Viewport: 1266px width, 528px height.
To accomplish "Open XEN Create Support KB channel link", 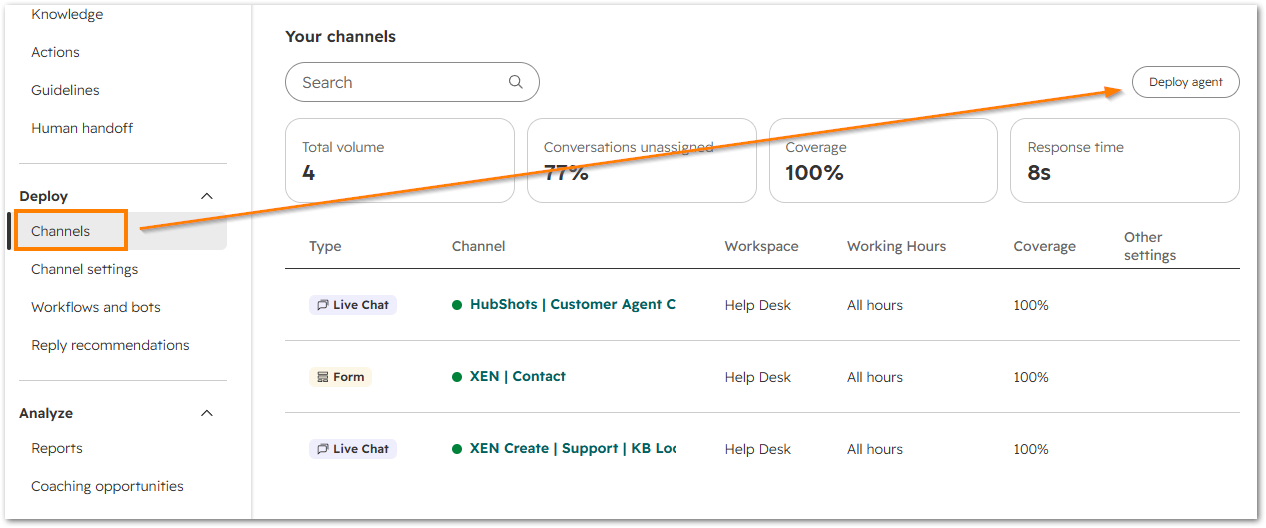I will pyautogui.click(x=573, y=448).
